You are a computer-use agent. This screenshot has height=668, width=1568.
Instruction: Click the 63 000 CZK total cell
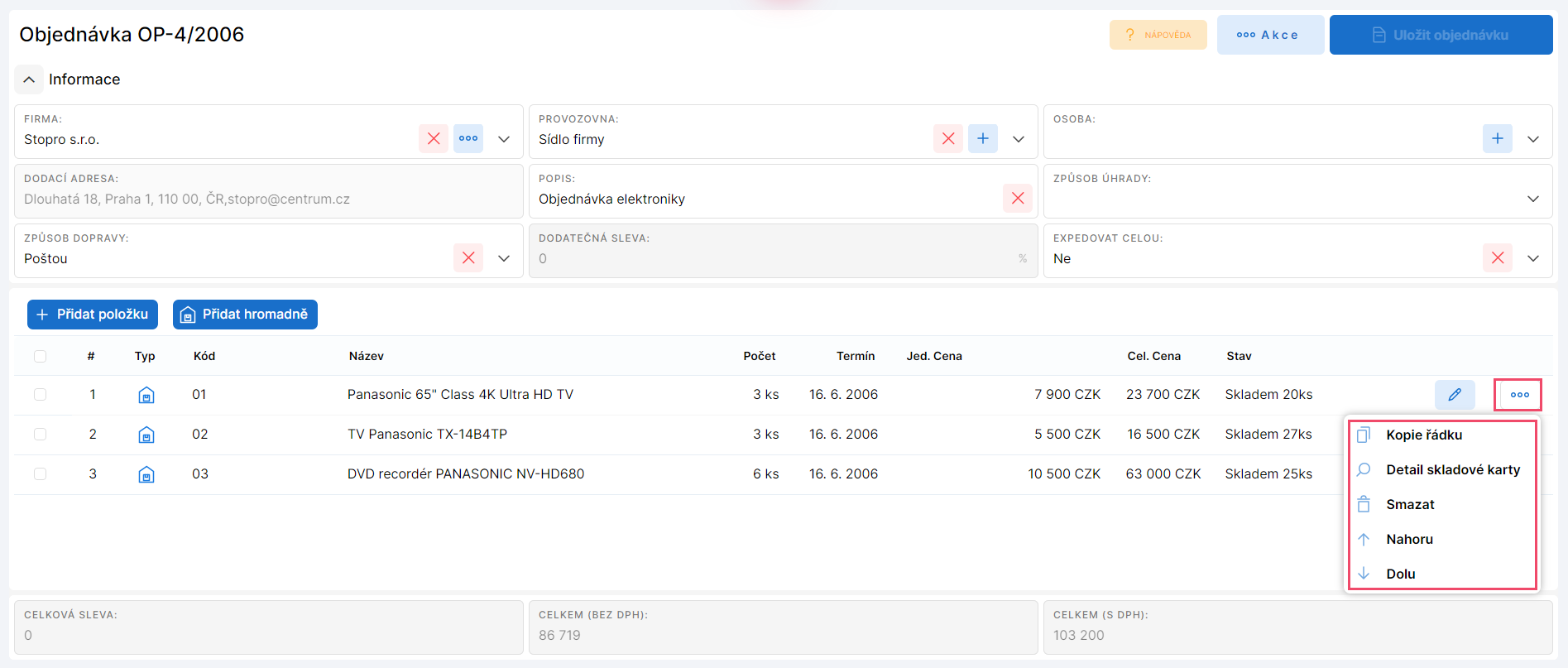pyautogui.click(x=1163, y=474)
